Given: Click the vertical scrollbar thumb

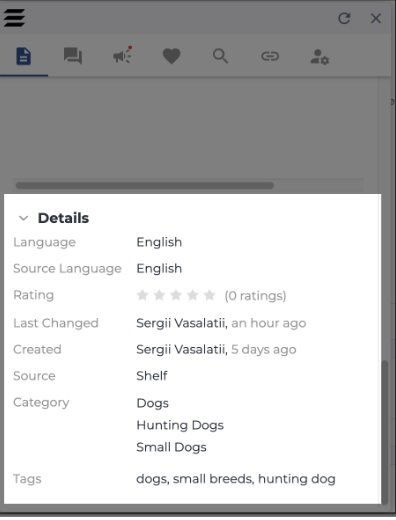Looking at the screenshot, I should (x=385, y=432).
